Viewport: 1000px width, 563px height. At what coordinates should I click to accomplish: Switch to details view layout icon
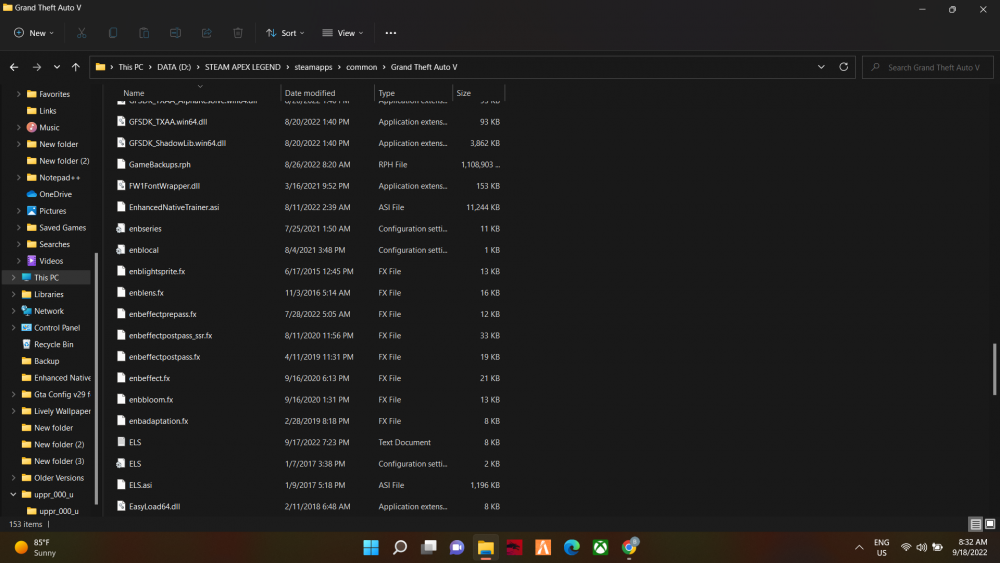coord(975,524)
